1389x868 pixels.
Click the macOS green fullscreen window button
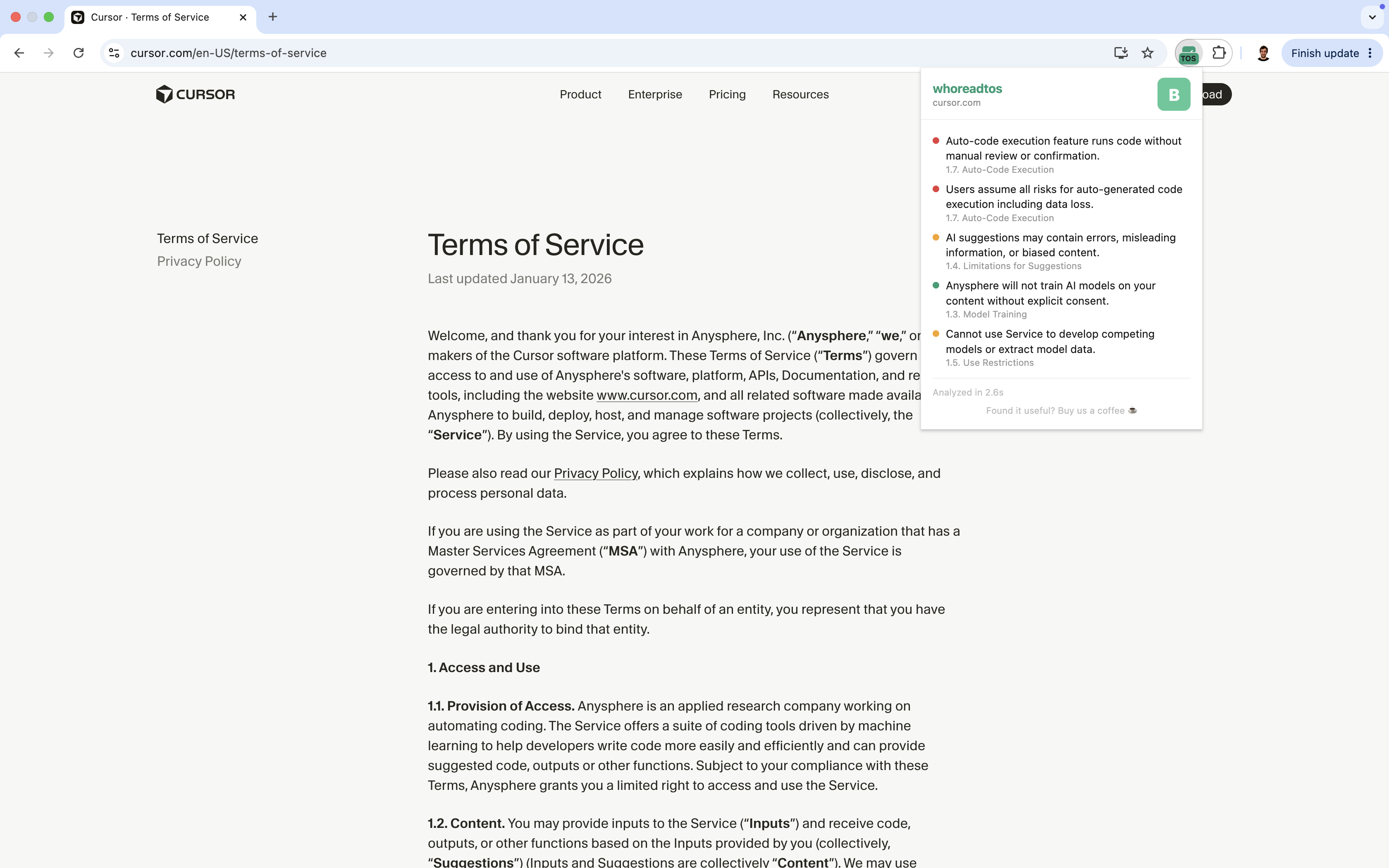pos(49,17)
